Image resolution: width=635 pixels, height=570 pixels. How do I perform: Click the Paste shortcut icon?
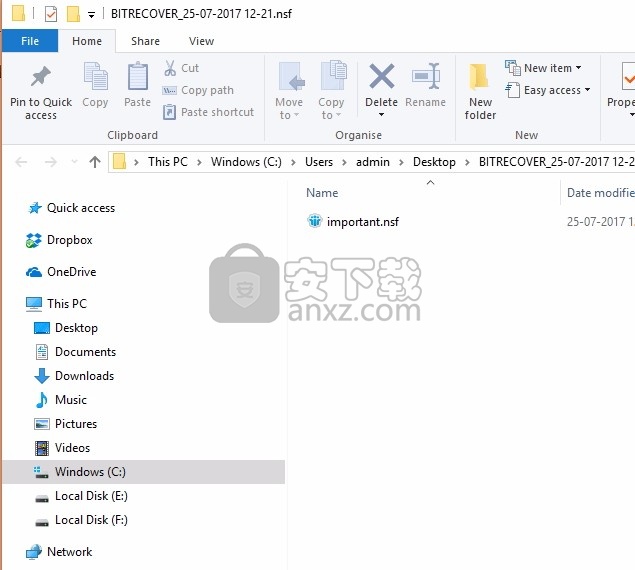[169, 112]
